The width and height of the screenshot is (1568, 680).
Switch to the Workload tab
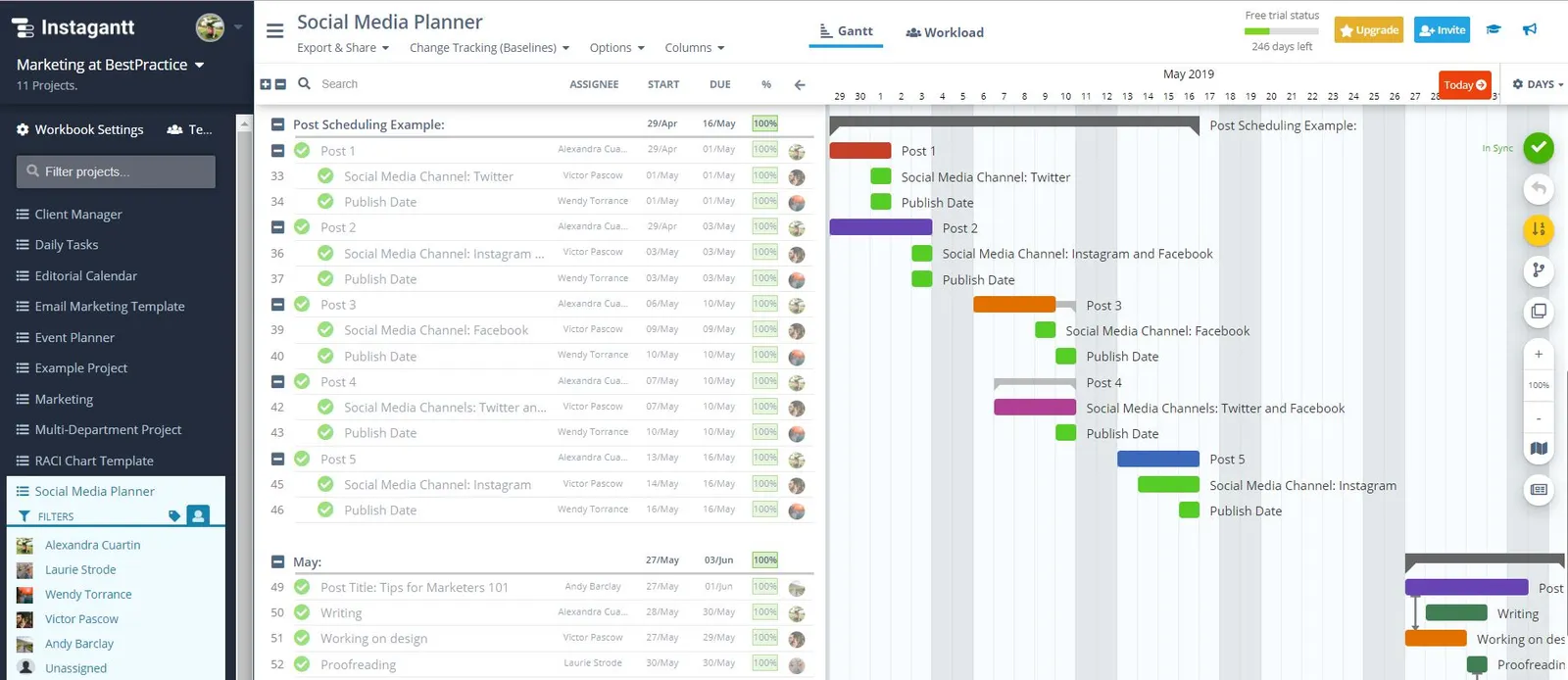coord(945,32)
